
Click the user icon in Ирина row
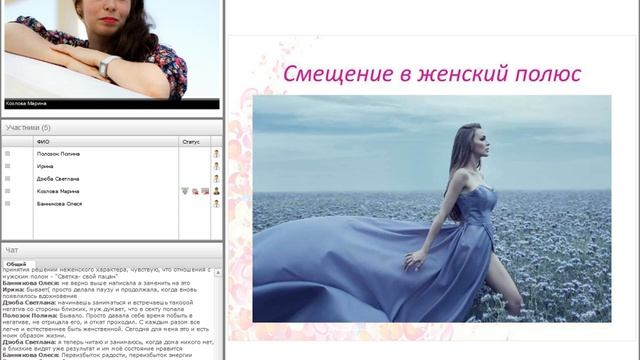(216, 166)
